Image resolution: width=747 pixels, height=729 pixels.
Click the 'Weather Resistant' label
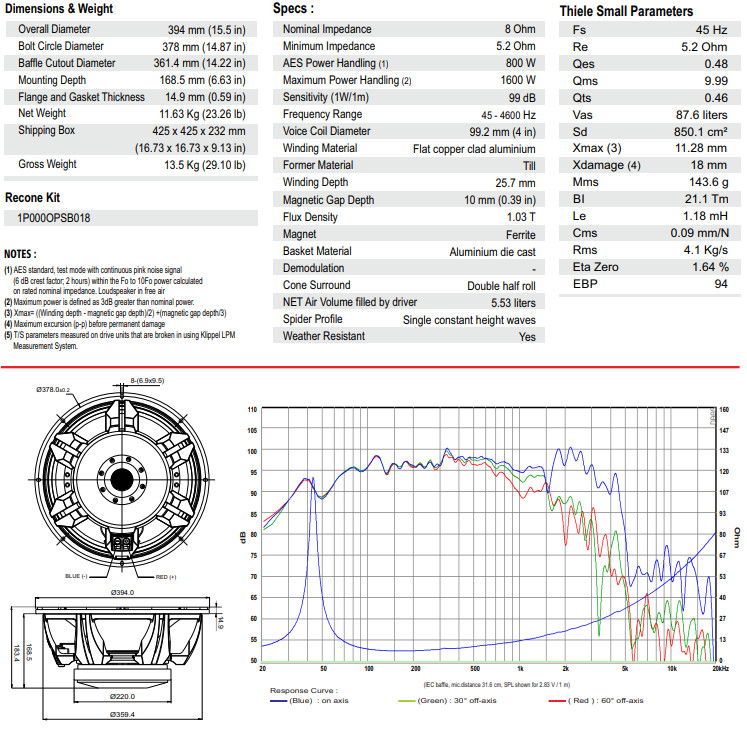coord(323,336)
